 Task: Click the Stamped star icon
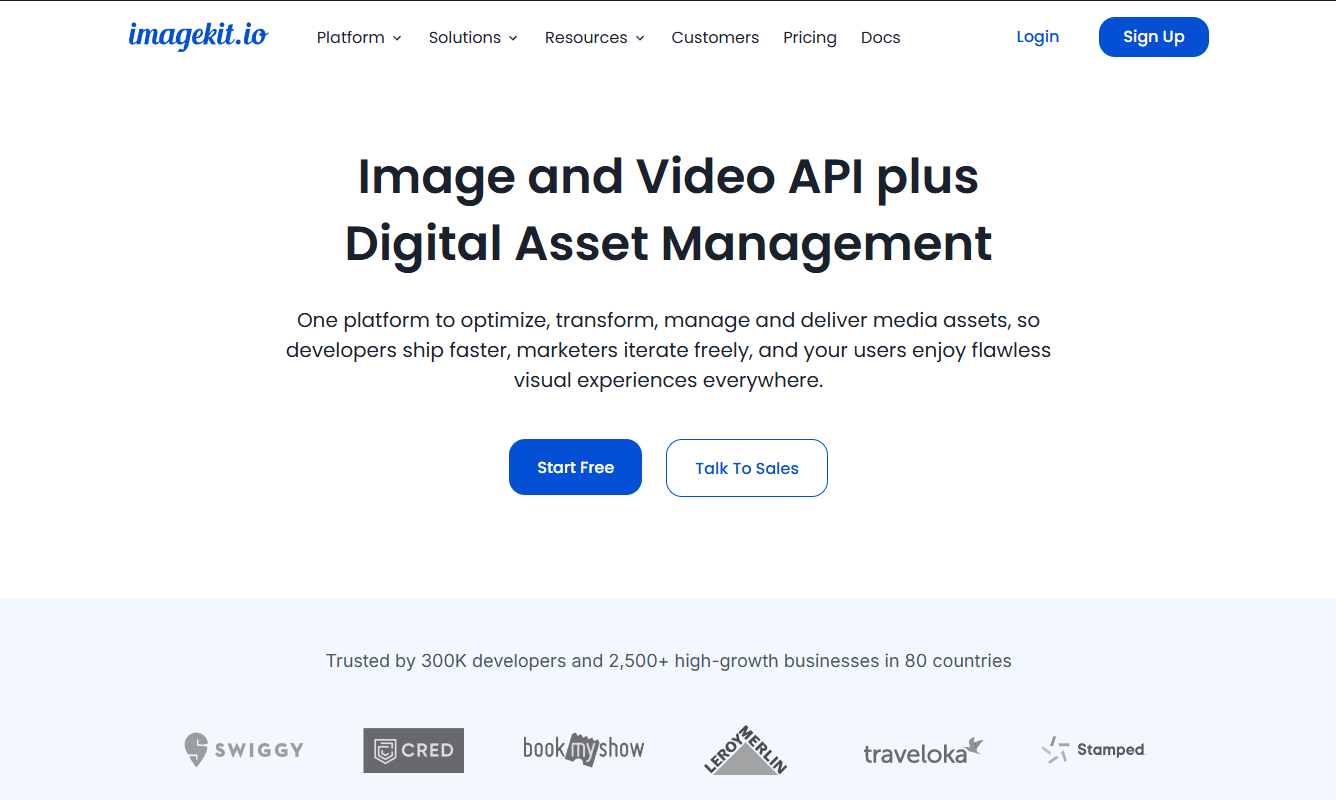1054,749
